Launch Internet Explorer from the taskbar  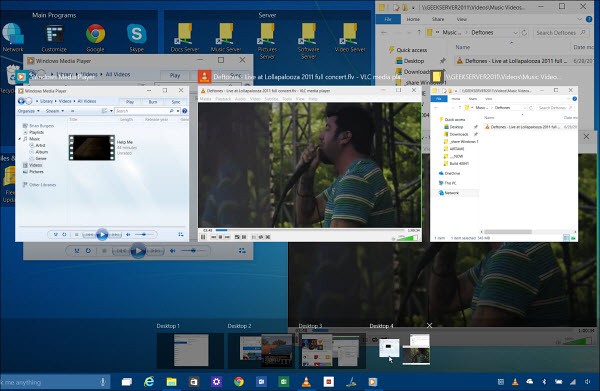149,381
